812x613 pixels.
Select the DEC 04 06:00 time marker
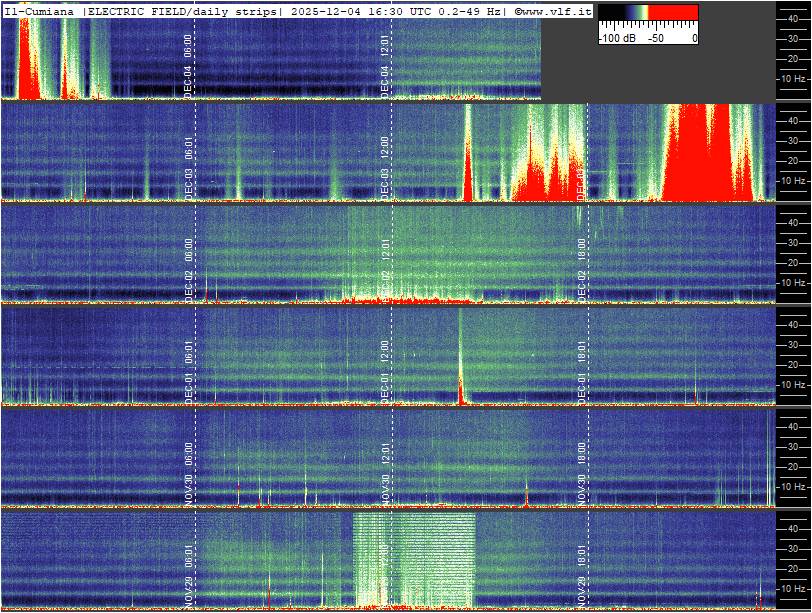[188, 65]
